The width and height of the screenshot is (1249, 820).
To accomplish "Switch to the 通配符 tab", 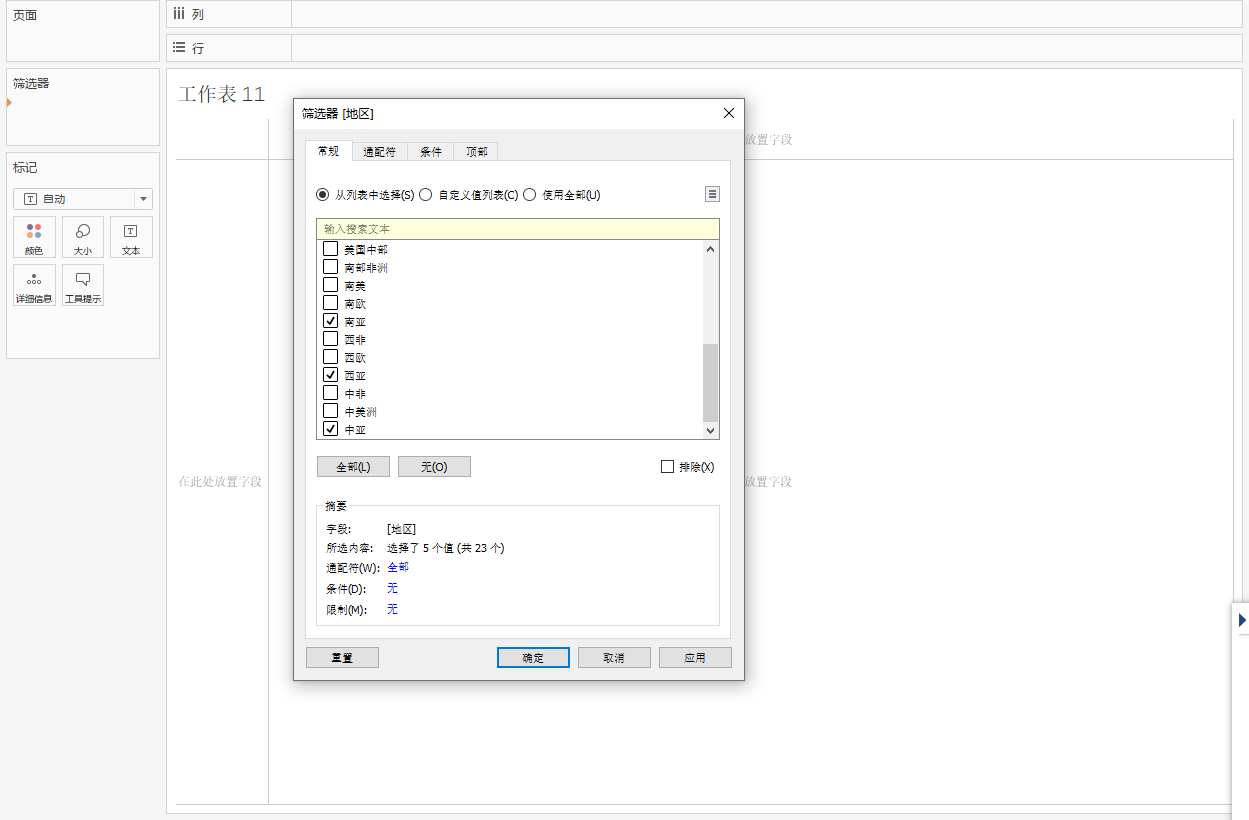I will (379, 152).
